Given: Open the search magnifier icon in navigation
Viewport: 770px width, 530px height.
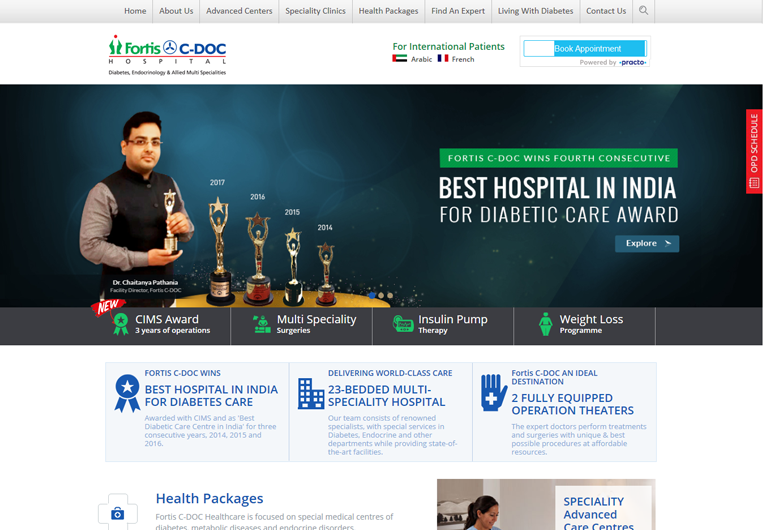Looking at the screenshot, I should [x=643, y=10].
